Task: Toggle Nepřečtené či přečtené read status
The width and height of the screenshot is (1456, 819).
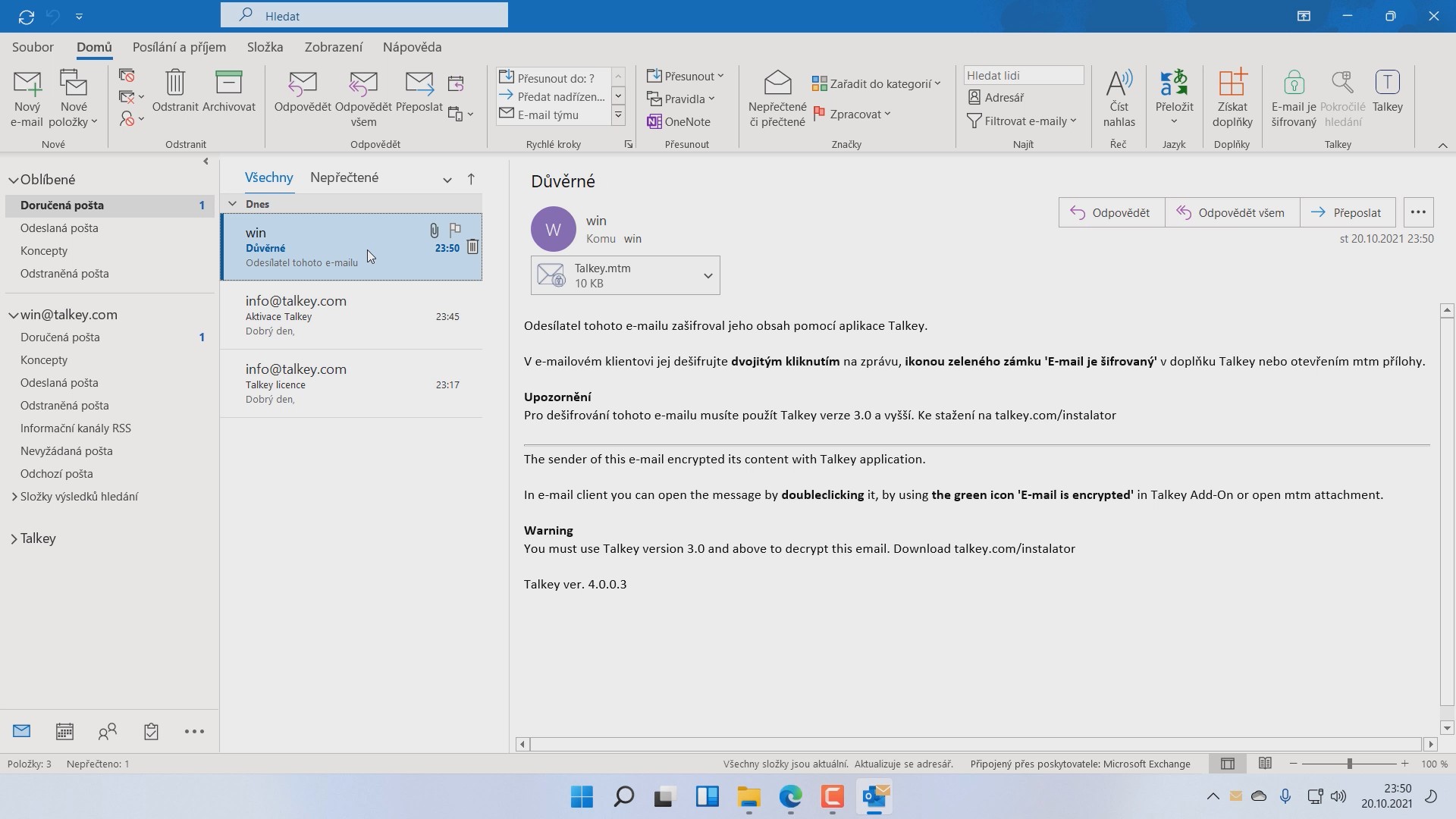Action: coord(775,99)
